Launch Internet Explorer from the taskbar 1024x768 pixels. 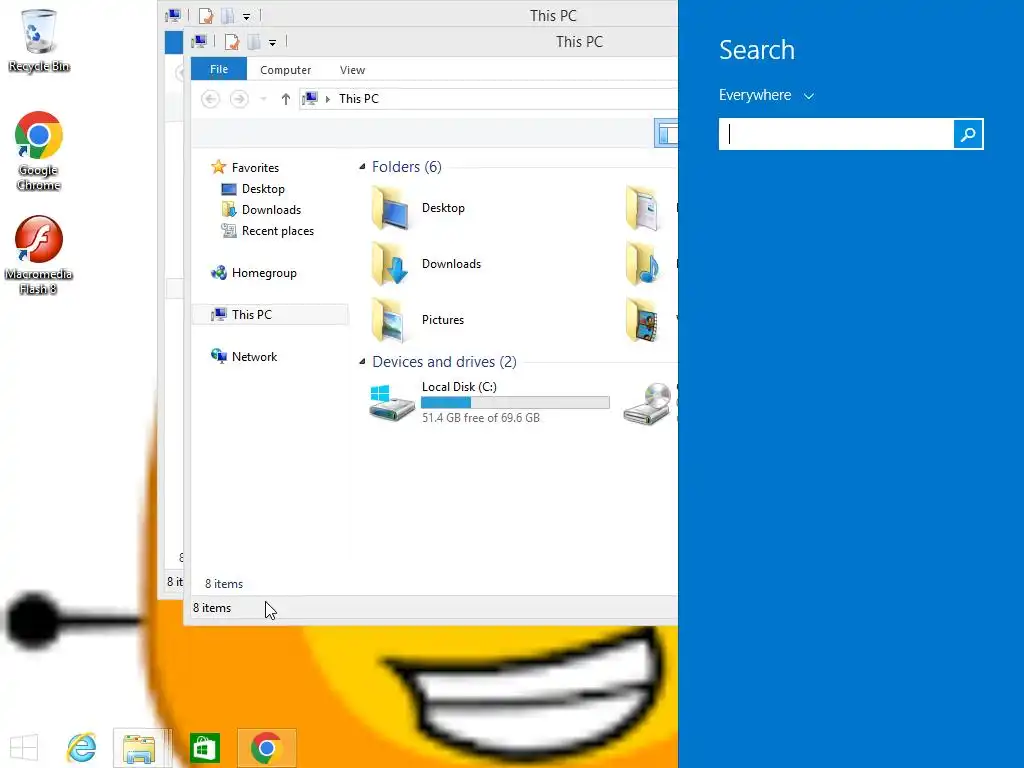[82, 748]
